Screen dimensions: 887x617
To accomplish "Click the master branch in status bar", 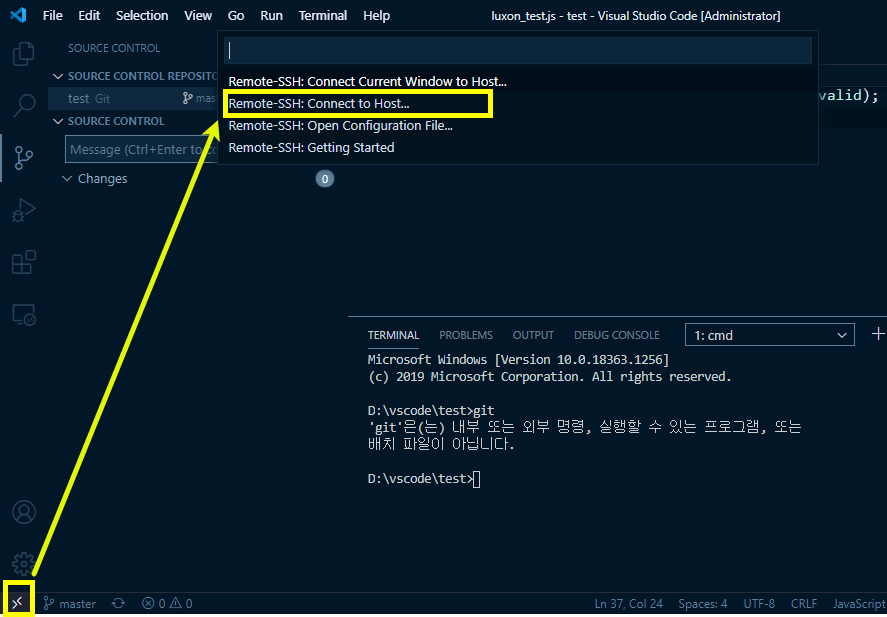I will pos(70,603).
